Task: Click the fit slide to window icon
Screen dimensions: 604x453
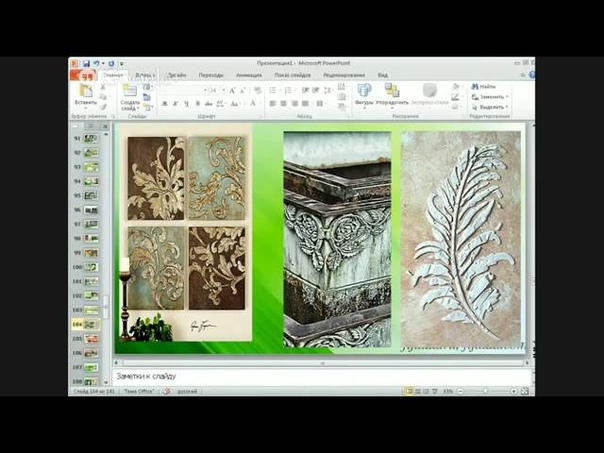Action: coord(524,391)
